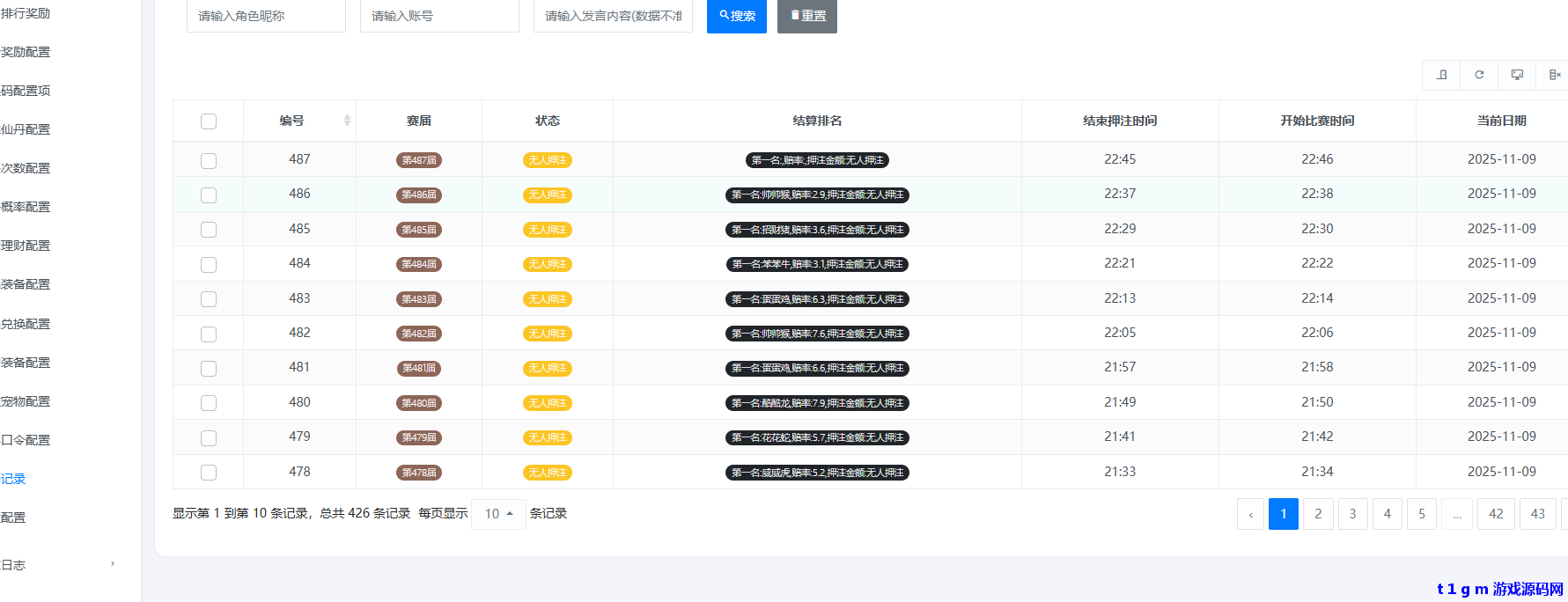Click the door-shaped table toolbar icon
The height and width of the screenshot is (602, 1568).
[1441, 75]
